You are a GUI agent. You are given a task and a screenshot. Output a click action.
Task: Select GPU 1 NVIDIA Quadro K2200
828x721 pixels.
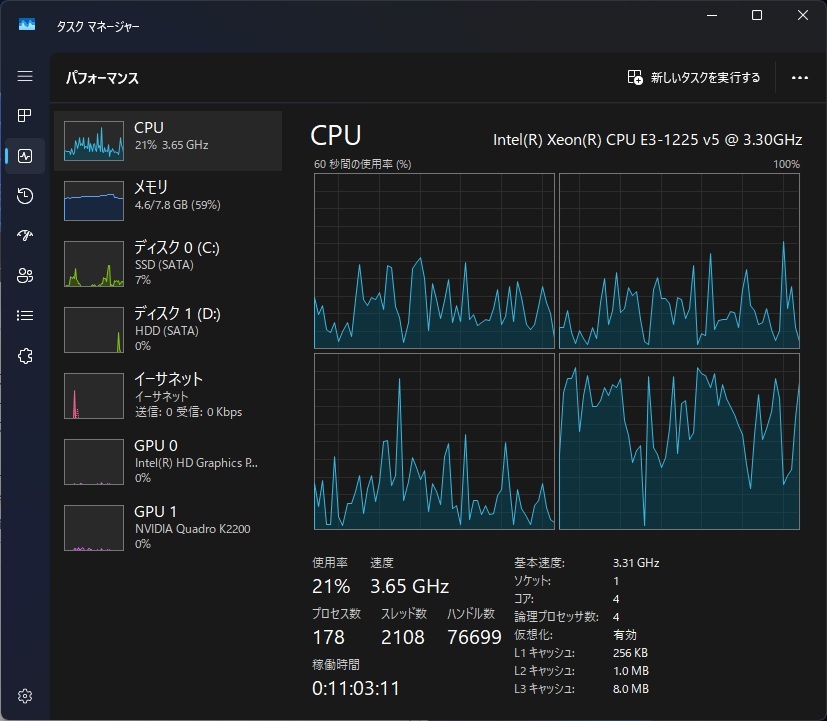point(168,527)
